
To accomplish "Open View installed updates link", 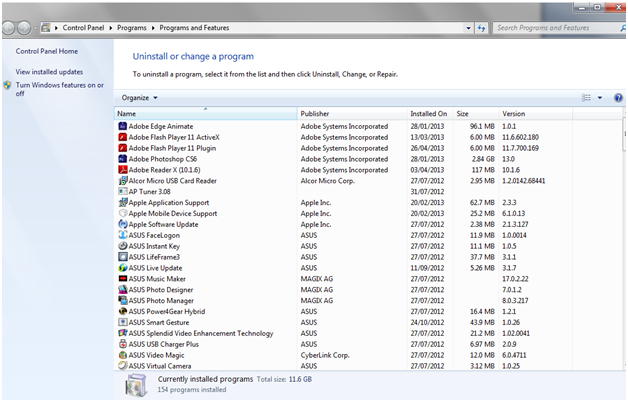I will click(x=49, y=72).
